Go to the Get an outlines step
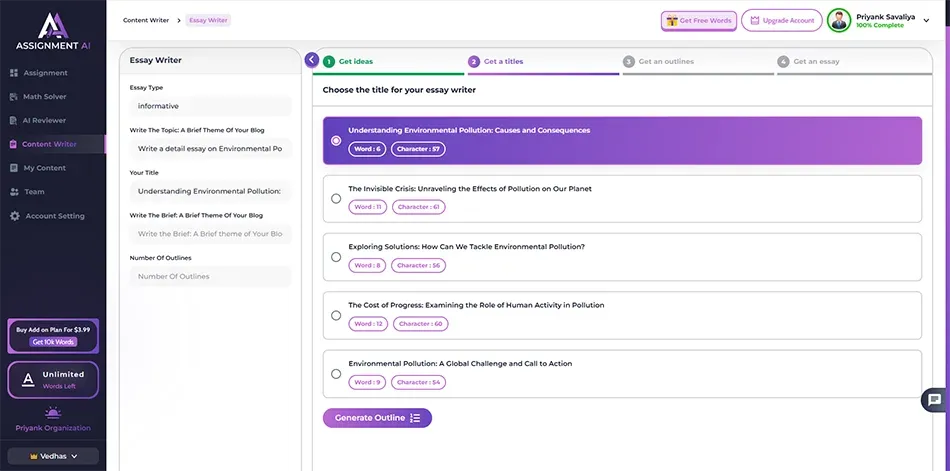The image size is (950, 471). (665, 62)
